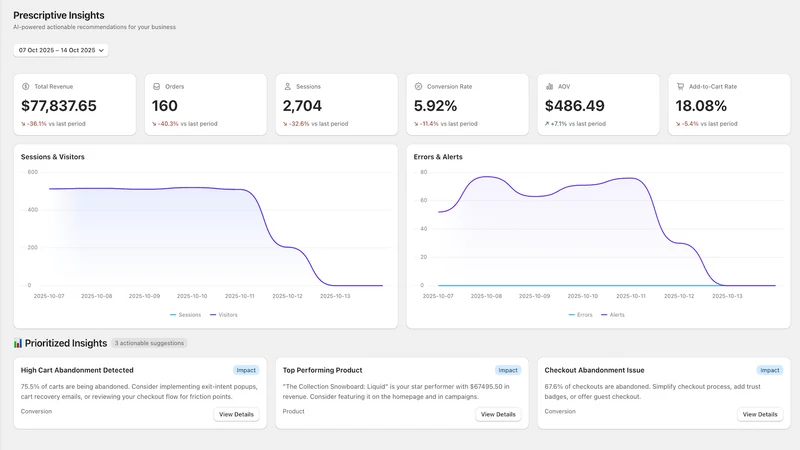The height and width of the screenshot is (450, 800).
Task: Click the 3 actionable suggestions badge
Action: point(149,343)
